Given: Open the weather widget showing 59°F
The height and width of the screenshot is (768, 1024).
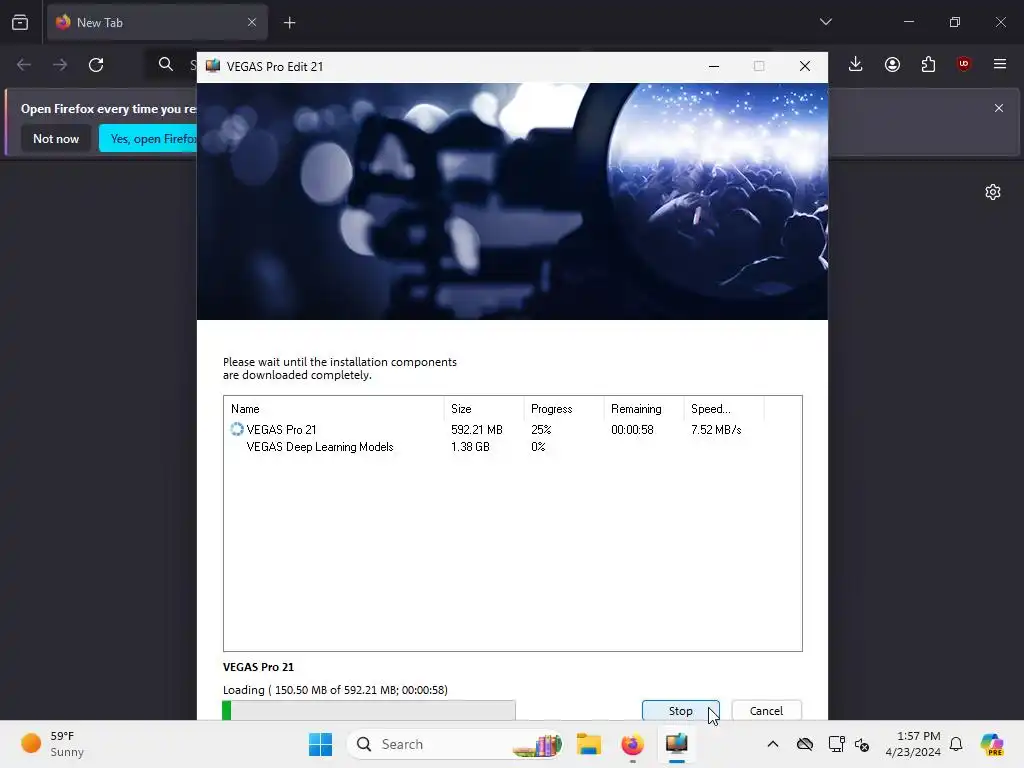Looking at the screenshot, I should [54, 744].
